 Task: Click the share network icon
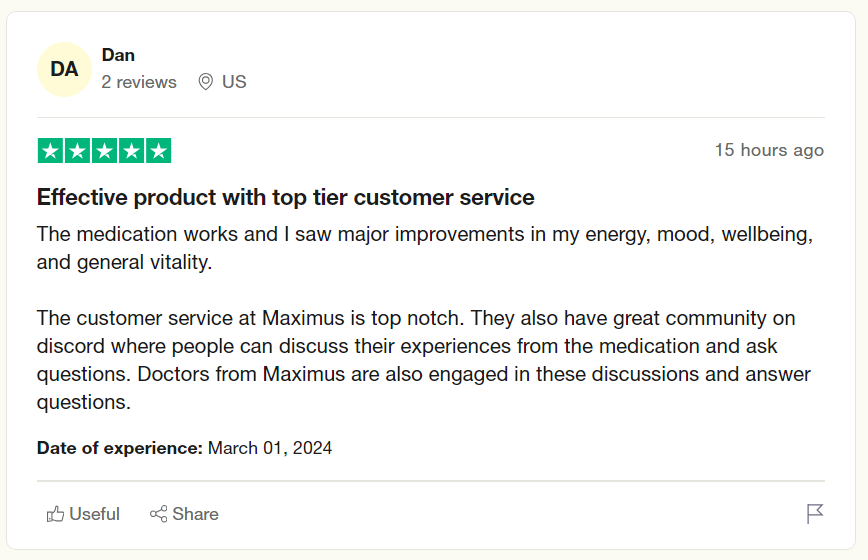(158, 514)
